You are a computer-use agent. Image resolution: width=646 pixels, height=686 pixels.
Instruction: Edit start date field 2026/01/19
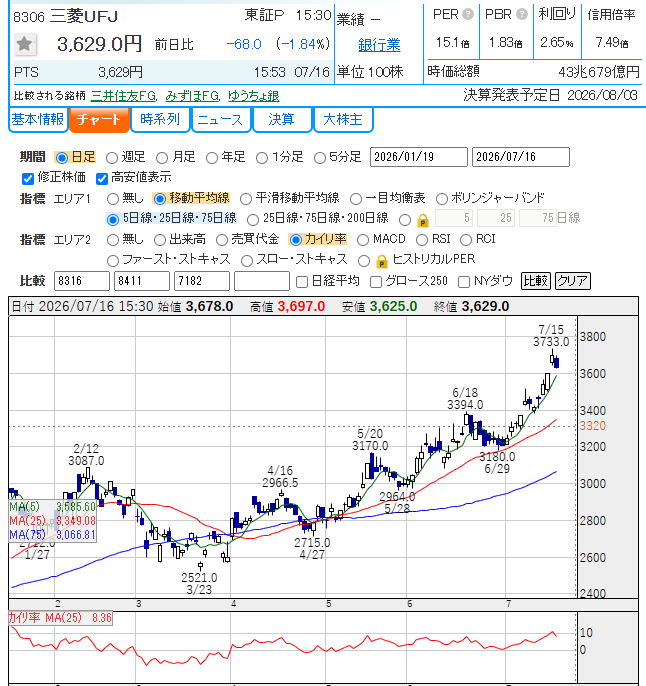click(x=419, y=157)
